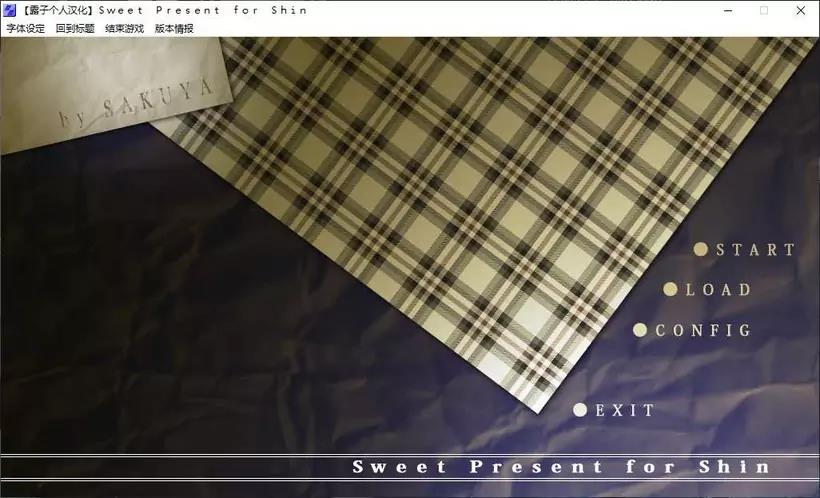Click the START text button

(756, 250)
